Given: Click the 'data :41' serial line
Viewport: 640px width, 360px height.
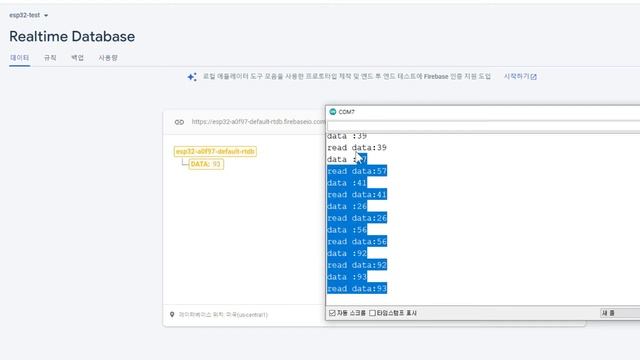Looking at the screenshot, I should [347, 183].
